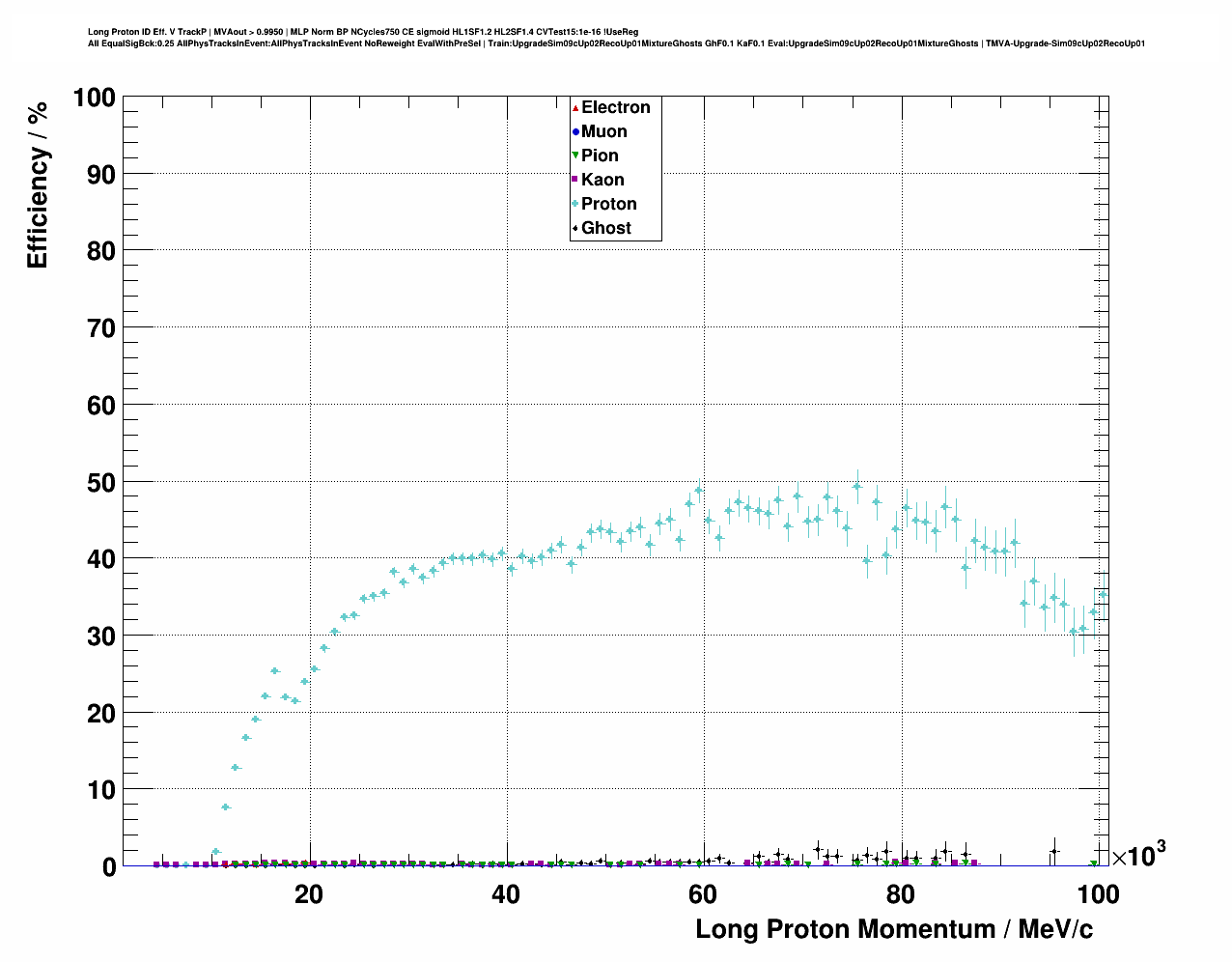This screenshot has height=962, width=1232.
Task: Click the Efficiency / % y-axis title
Action: 37,184
